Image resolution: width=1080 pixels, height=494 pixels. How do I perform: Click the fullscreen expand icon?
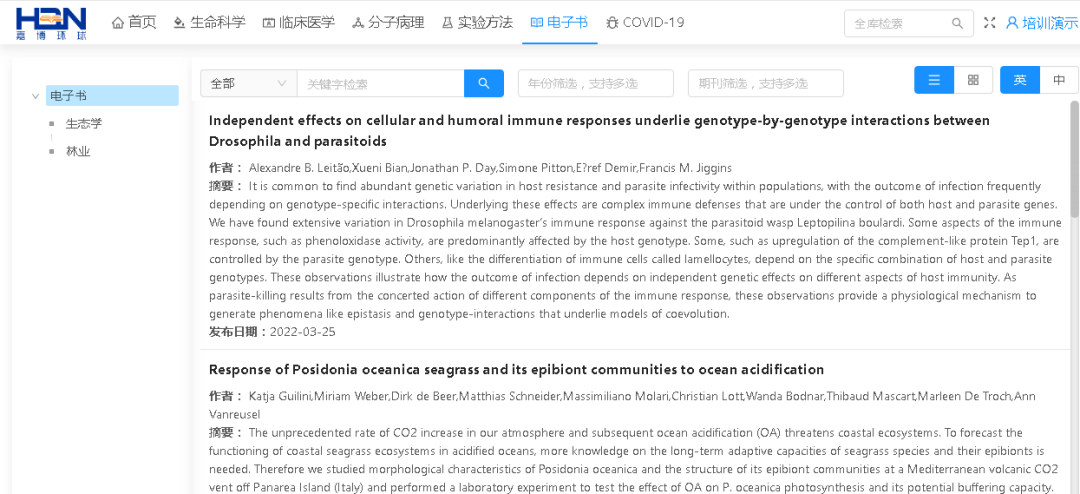click(x=990, y=23)
